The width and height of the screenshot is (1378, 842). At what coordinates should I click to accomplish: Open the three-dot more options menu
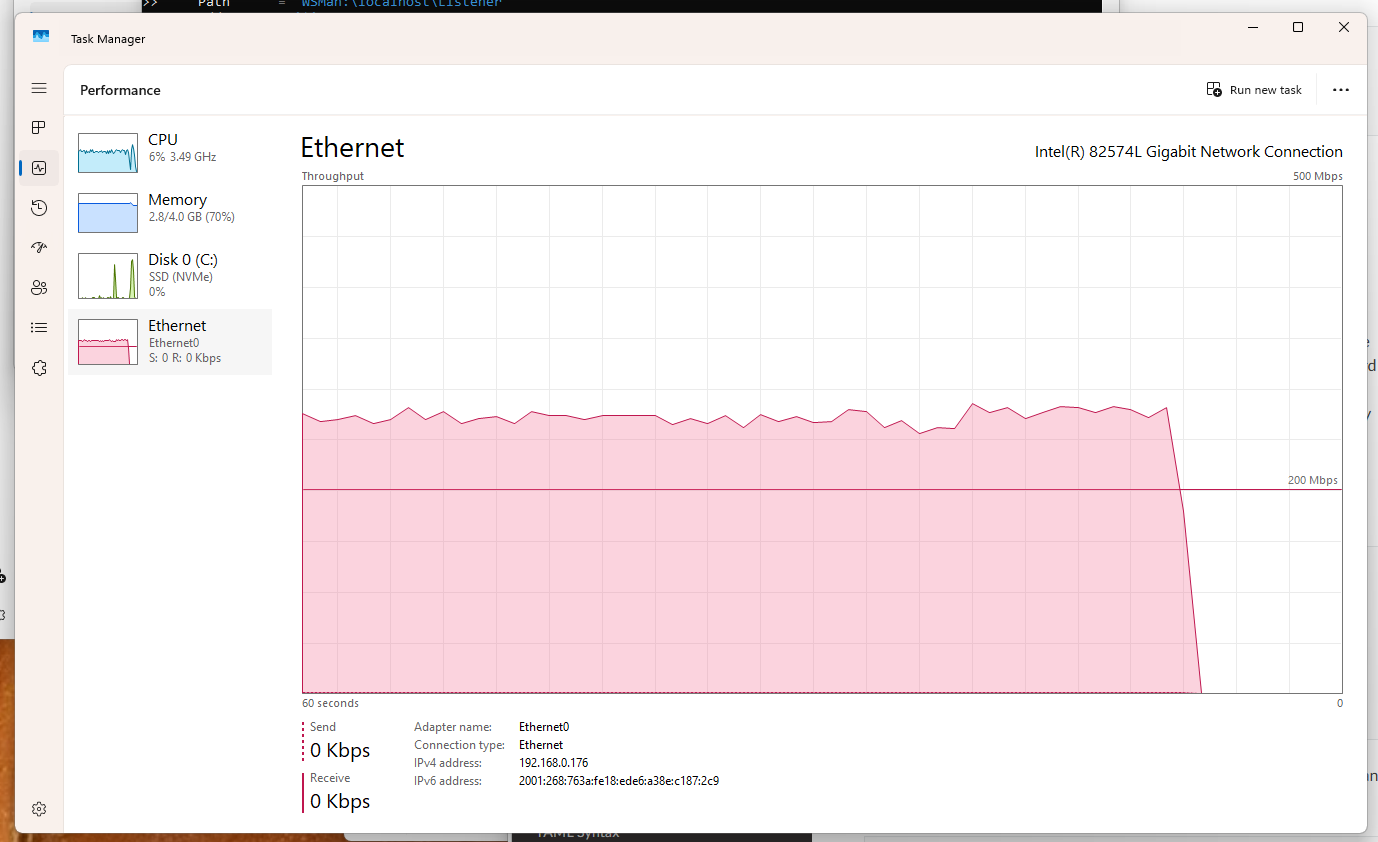(1341, 90)
